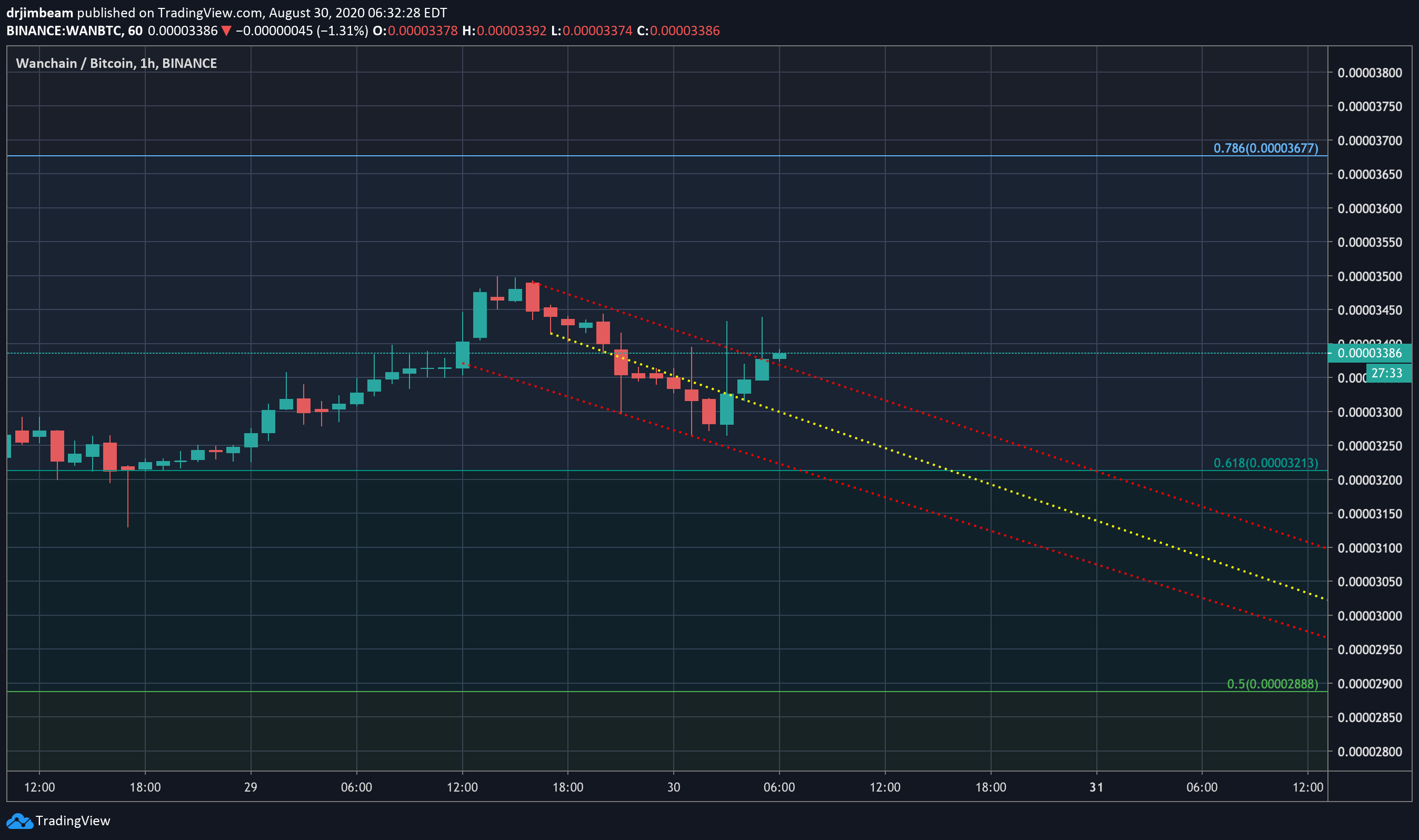Click the high value H:0.00003392
This screenshot has height=840, width=1419.
click(504, 31)
